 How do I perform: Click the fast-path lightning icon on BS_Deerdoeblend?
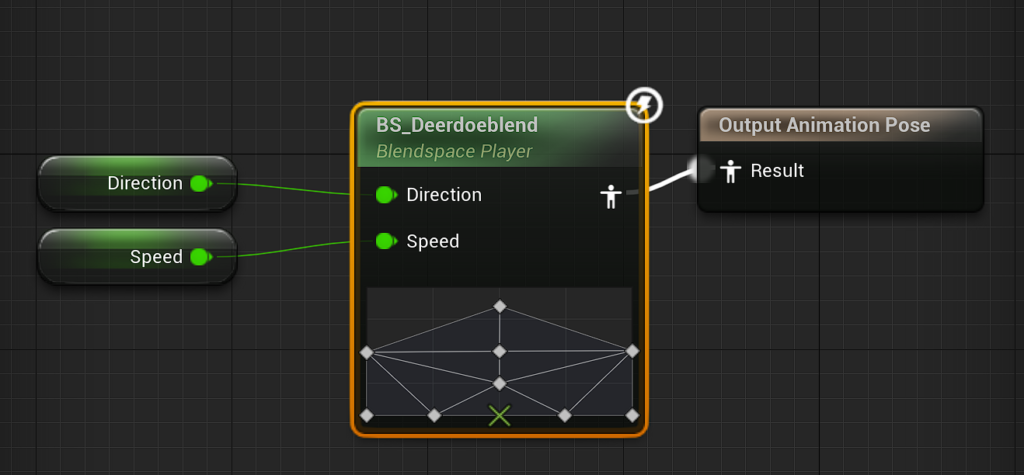tap(644, 105)
